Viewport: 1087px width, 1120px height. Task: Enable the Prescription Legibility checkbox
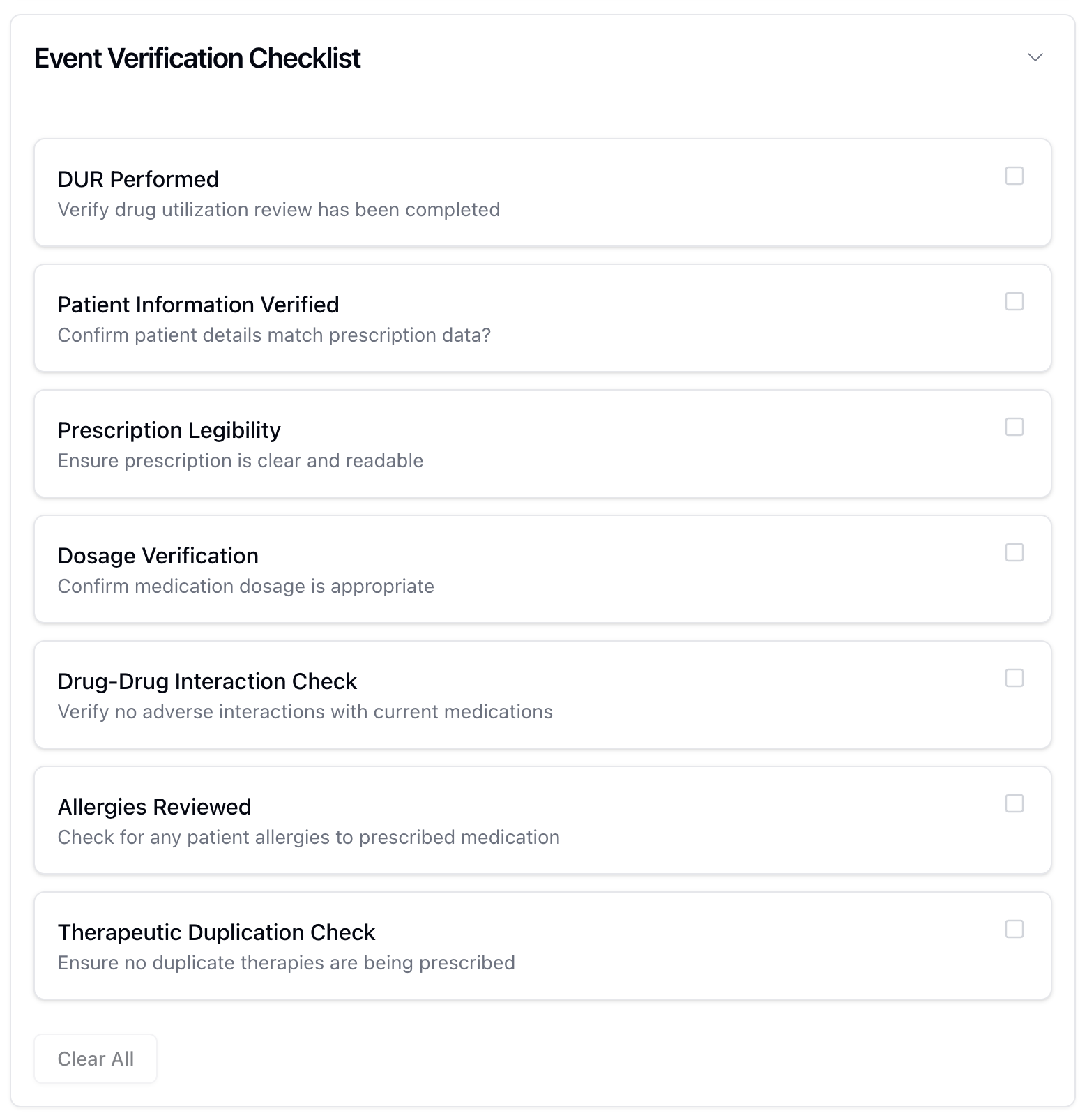pyautogui.click(x=1014, y=427)
